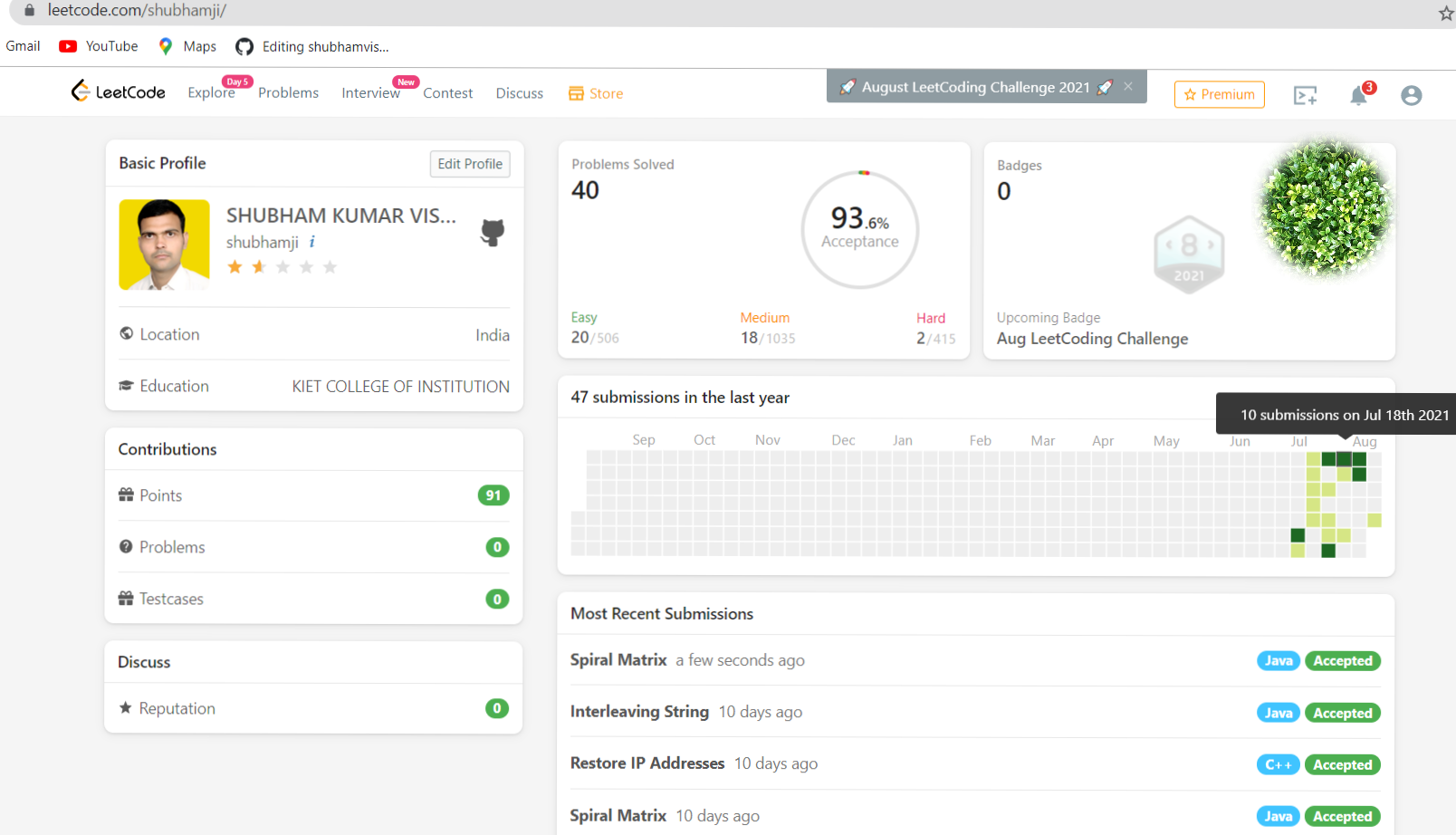Open Spiral Matrix submission from 10 days ago
Screen dimensions: 1456x835
click(x=618, y=815)
